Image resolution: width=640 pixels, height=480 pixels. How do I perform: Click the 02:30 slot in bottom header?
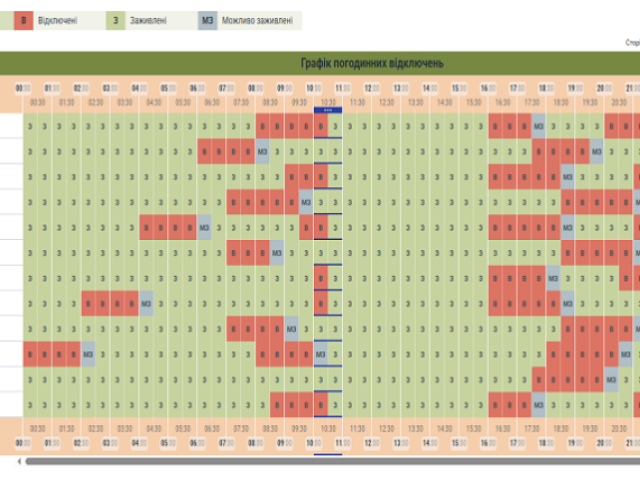click(96, 428)
